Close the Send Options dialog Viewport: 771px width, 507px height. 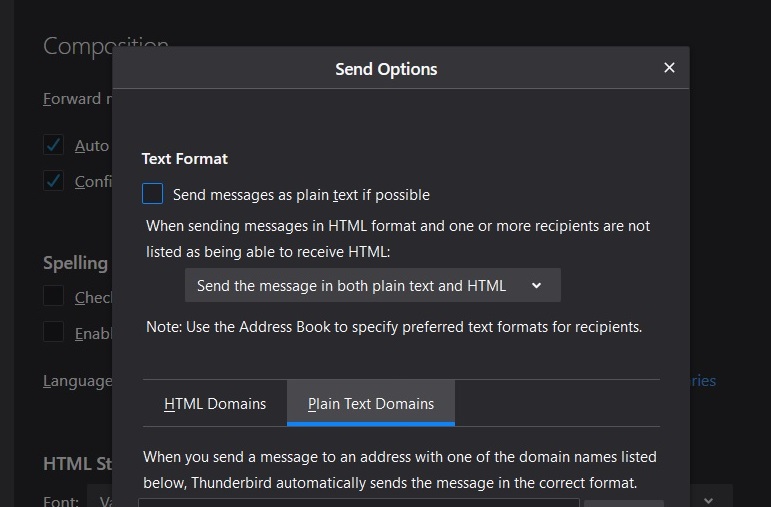669,68
